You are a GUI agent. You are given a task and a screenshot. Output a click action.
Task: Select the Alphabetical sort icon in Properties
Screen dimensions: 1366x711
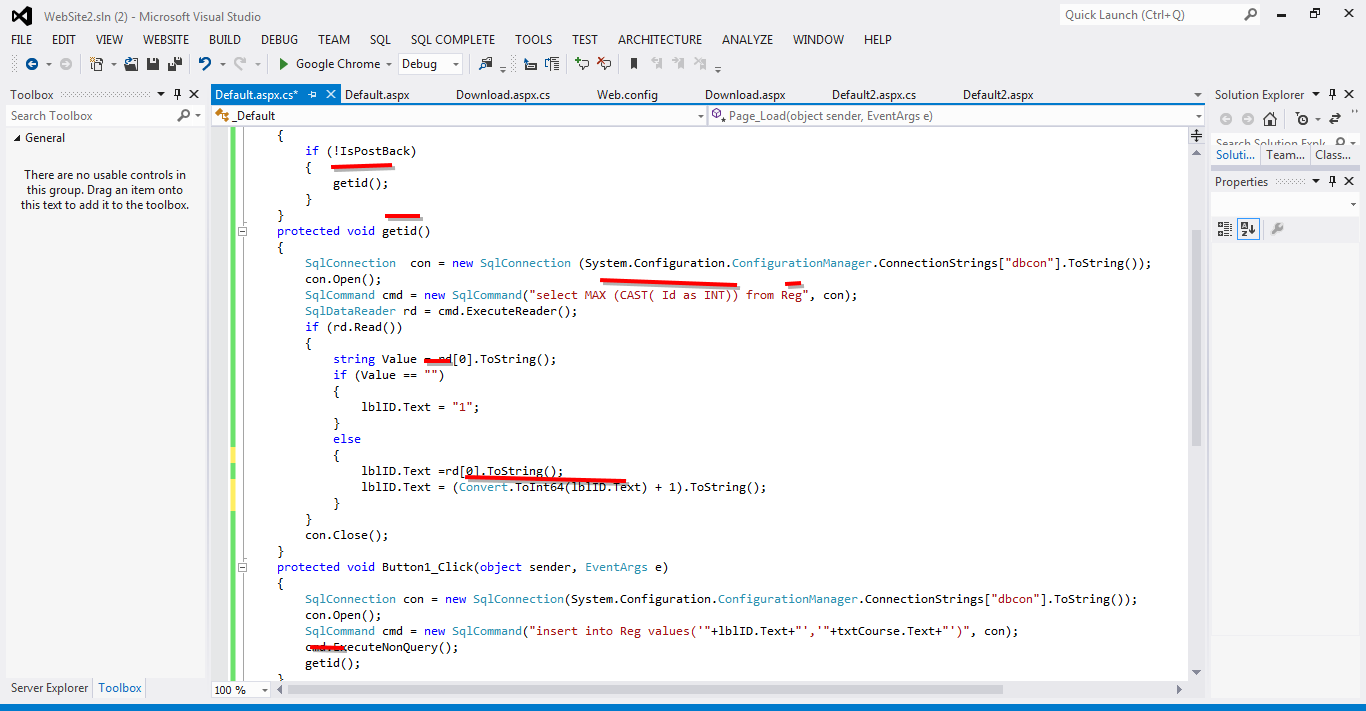tap(1248, 227)
